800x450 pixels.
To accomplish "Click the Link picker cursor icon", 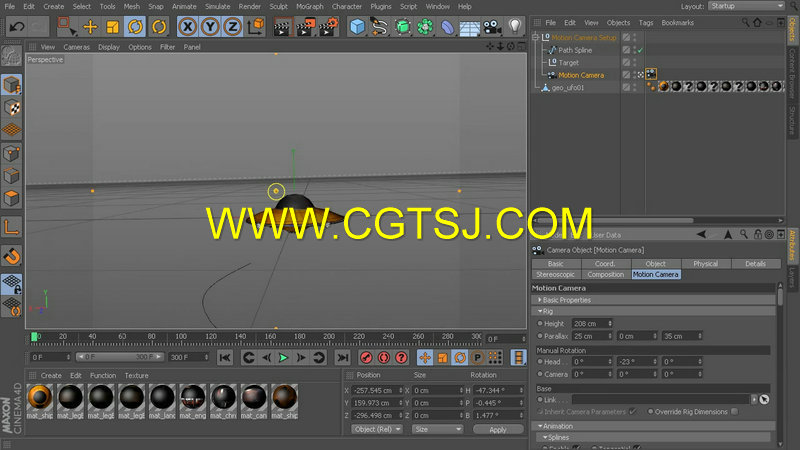I will [764, 399].
